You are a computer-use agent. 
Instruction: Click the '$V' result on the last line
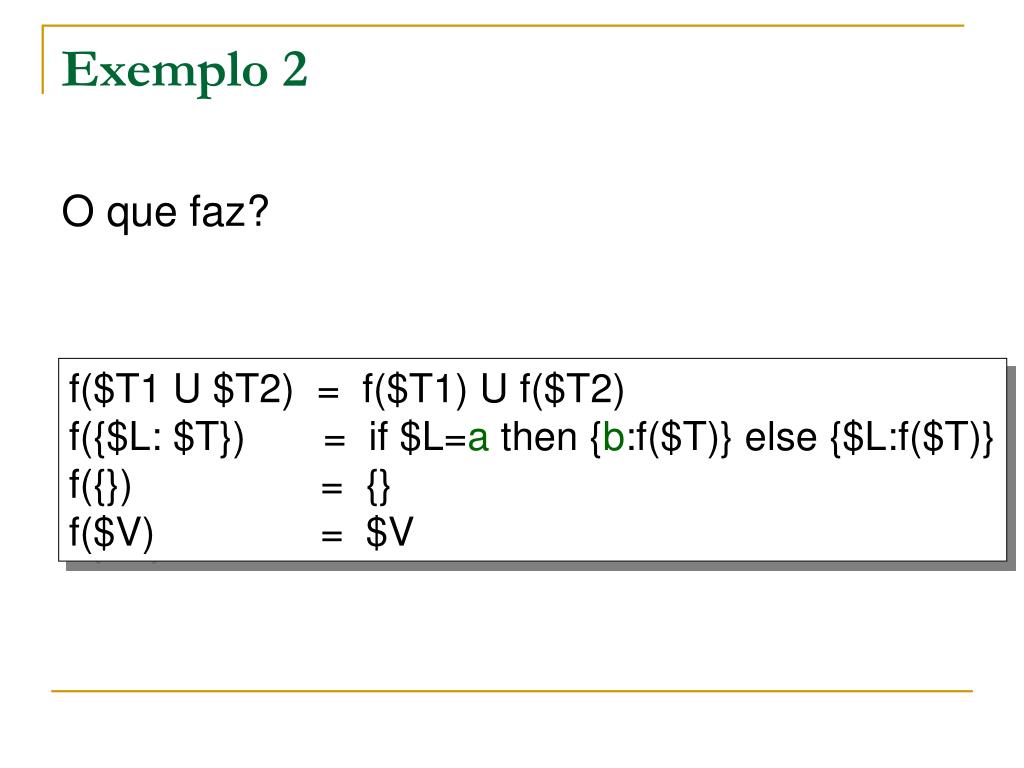point(390,532)
